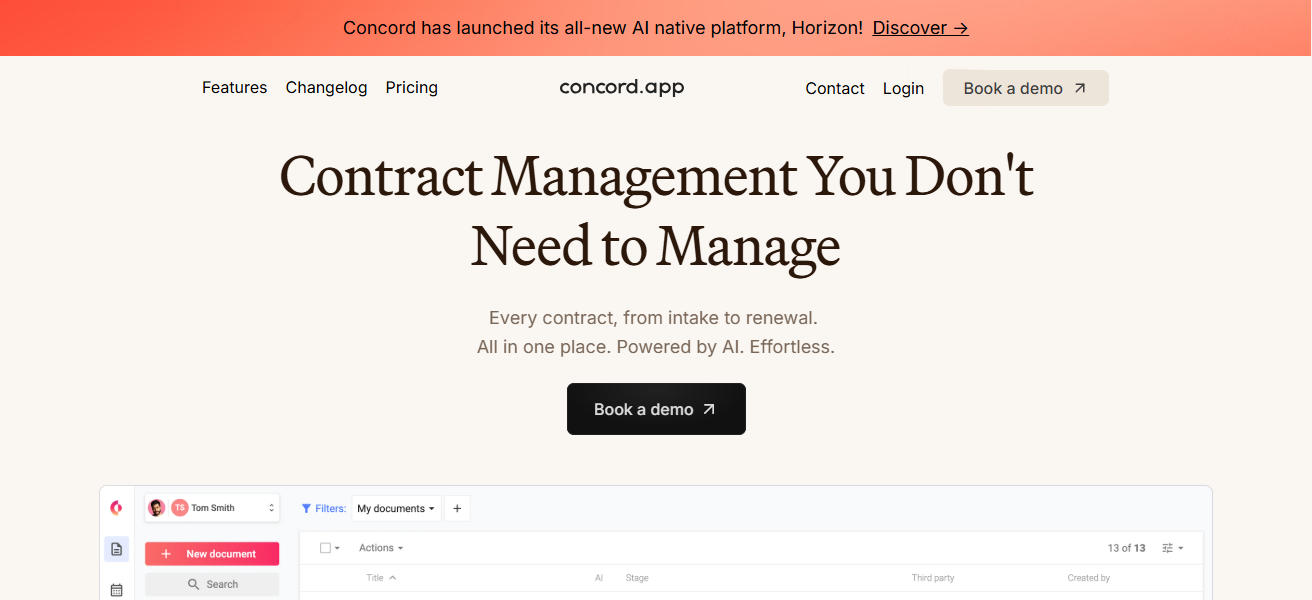Expand the column settings dropdown arrow

click(x=1181, y=548)
